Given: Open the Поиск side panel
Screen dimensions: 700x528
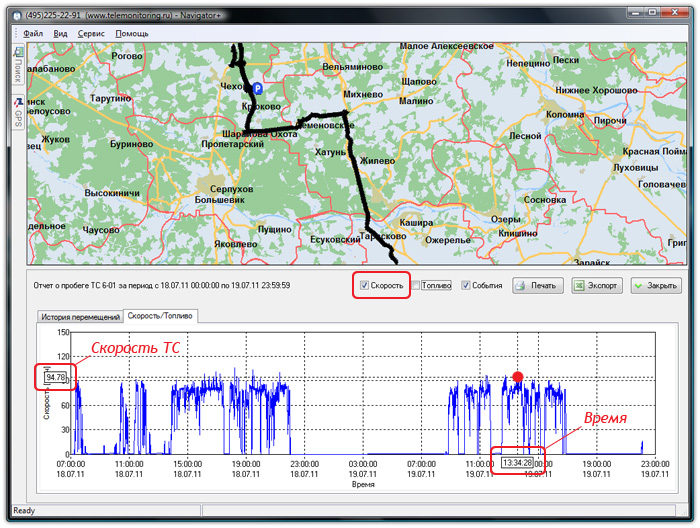Looking at the screenshot, I should pos(17,70).
